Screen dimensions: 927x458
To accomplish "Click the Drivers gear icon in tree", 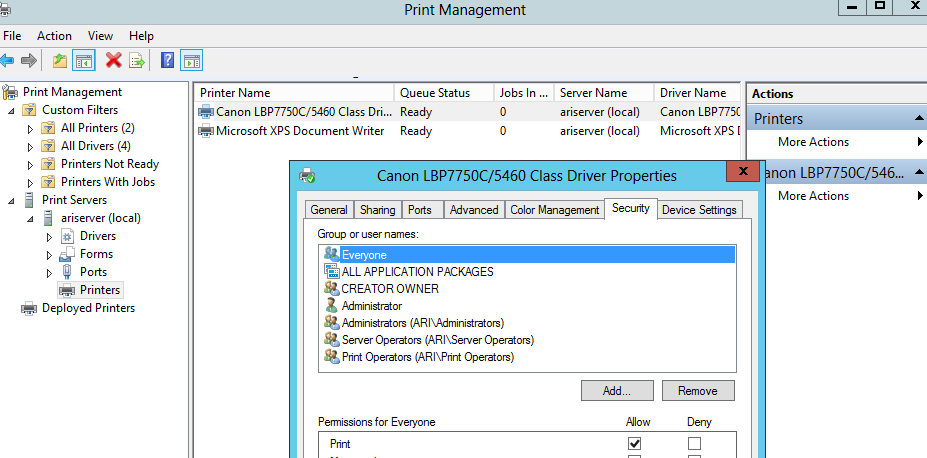I will (x=67, y=236).
